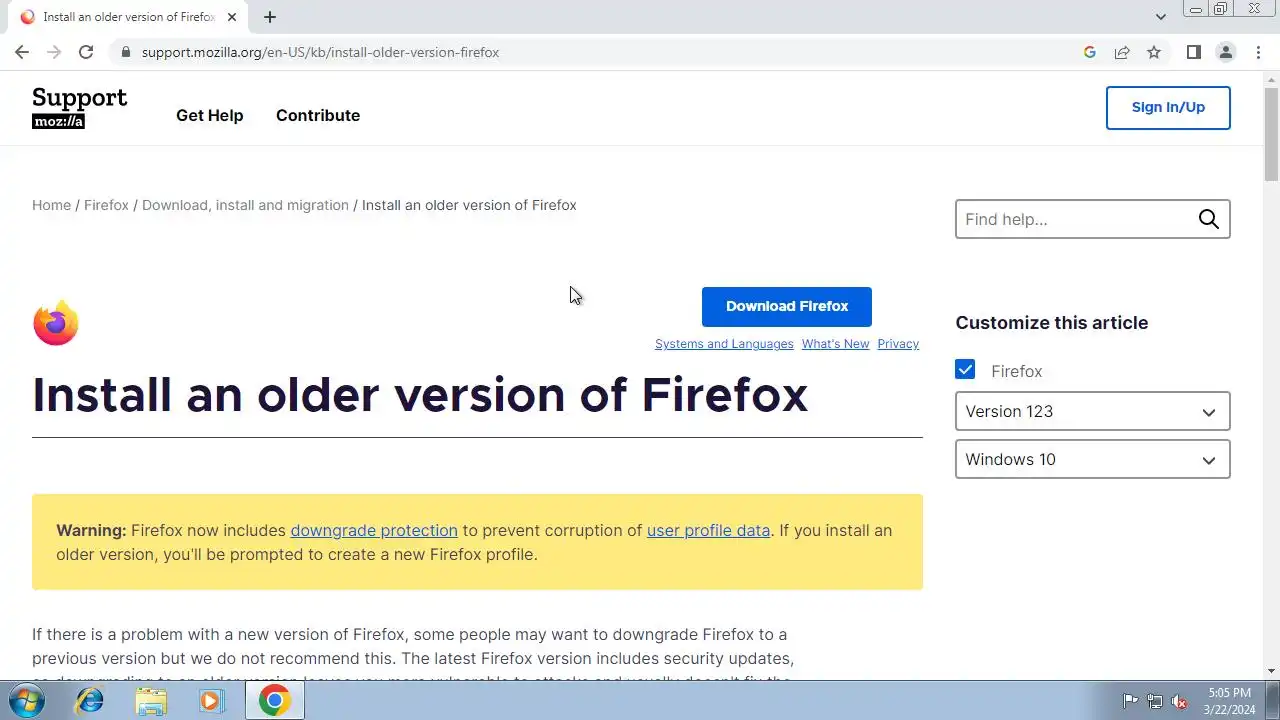Click the share page icon
The width and height of the screenshot is (1280, 720).
coord(1122,52)
